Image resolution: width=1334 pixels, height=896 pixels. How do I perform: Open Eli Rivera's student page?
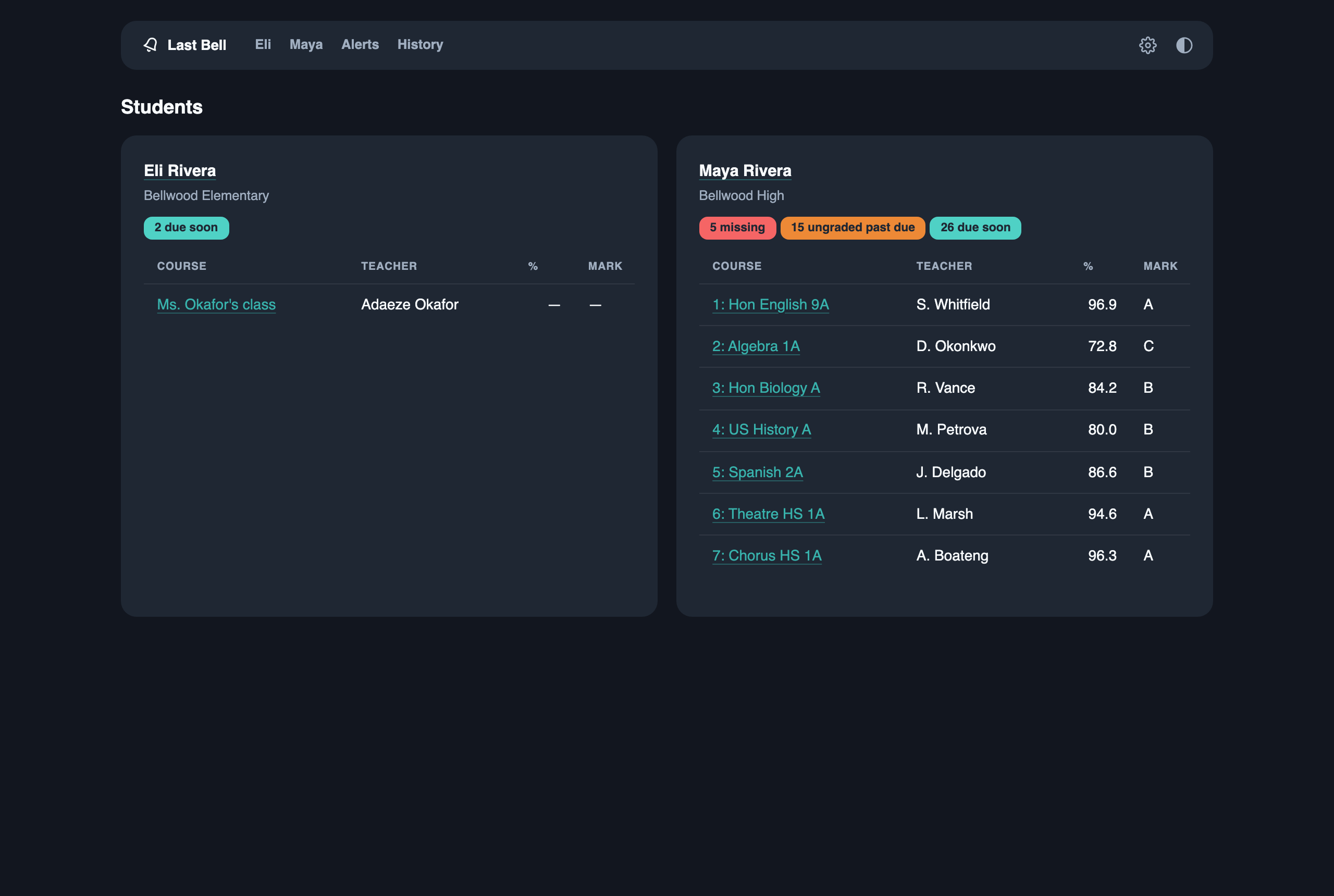180,171
